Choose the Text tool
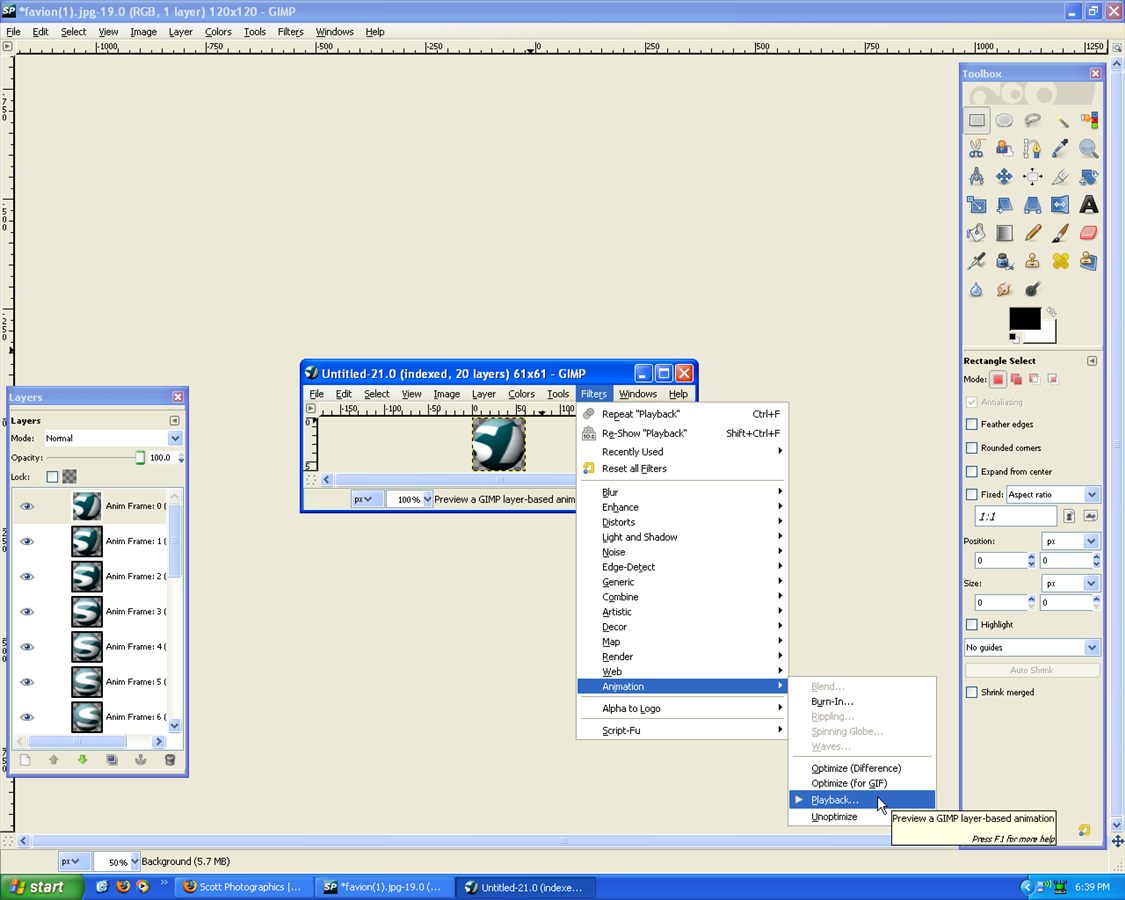1125x900 pixels. pos(1088,205)
